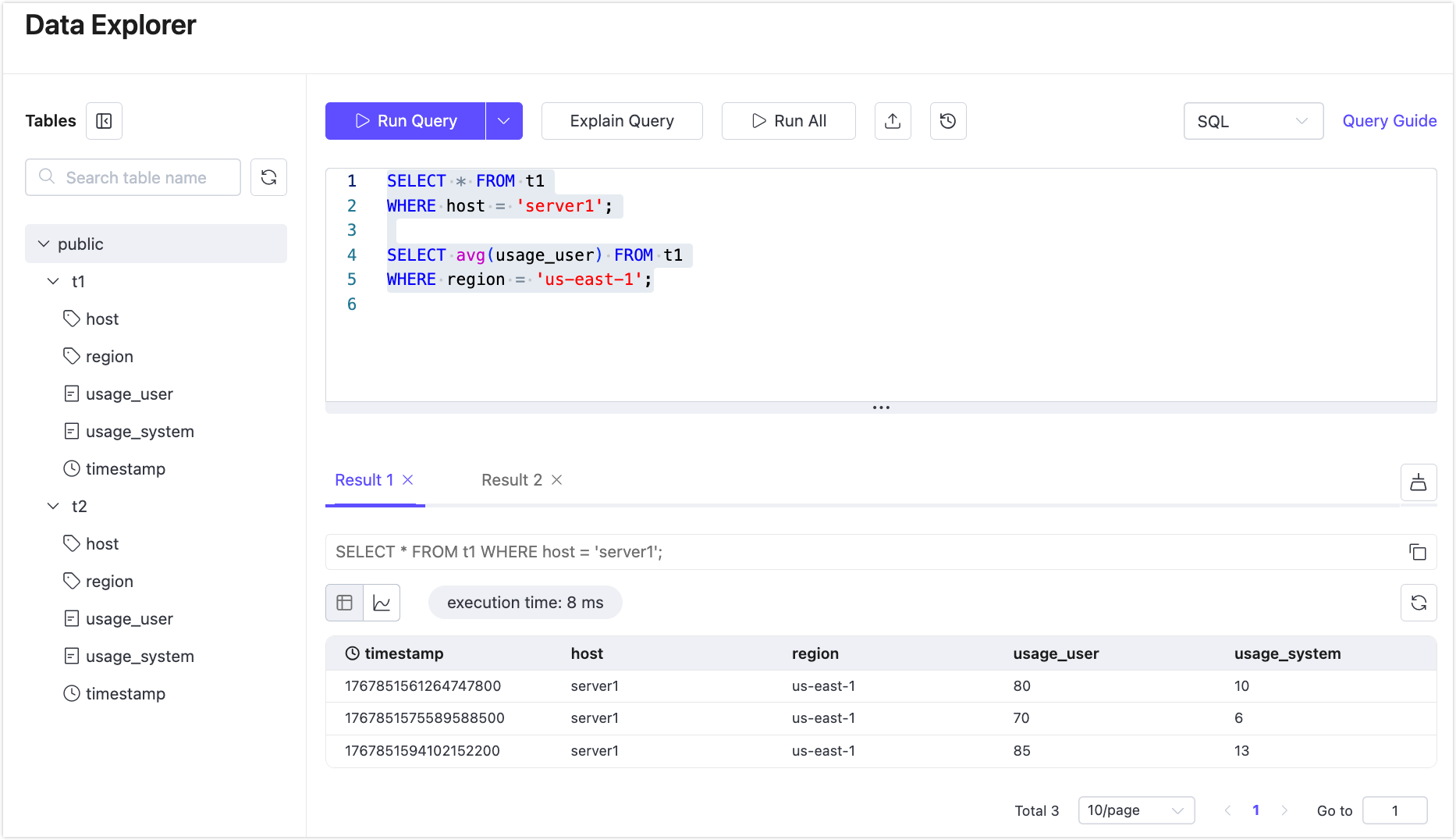The height and width of the screenshot is (840, 1456).
Task: Select the timestamp field under table t2
Action: coord(126,693)
